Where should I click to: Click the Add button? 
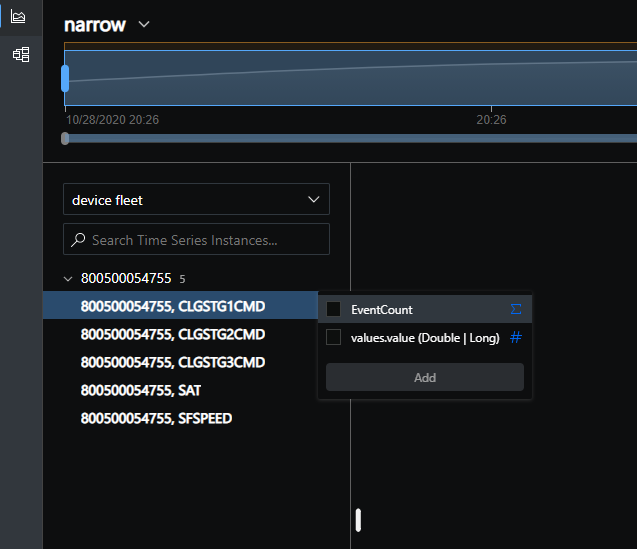click(425, 378)
